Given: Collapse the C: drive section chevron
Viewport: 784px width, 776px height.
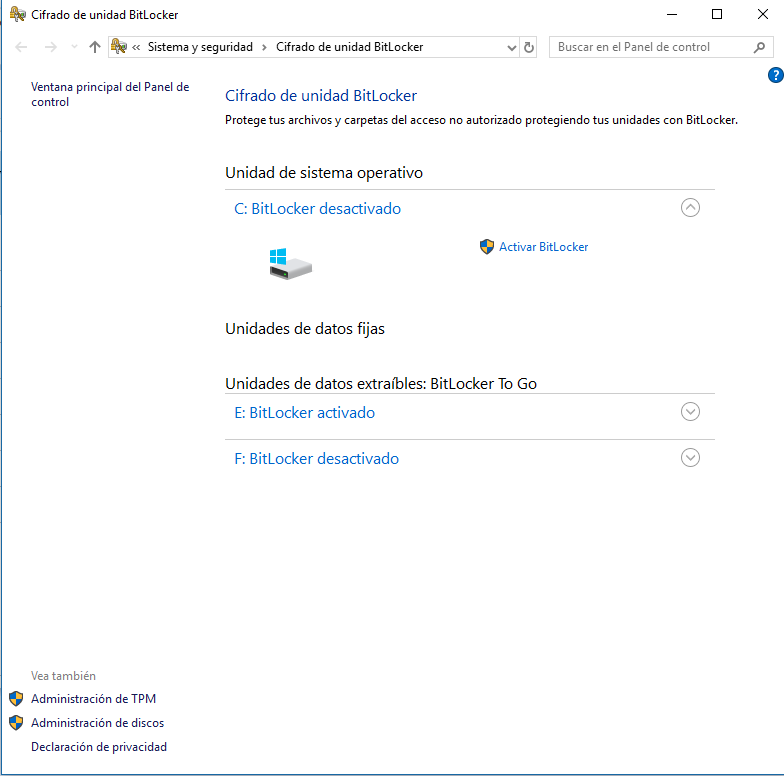Looking at the screenshot, I should tap(690, 208).
